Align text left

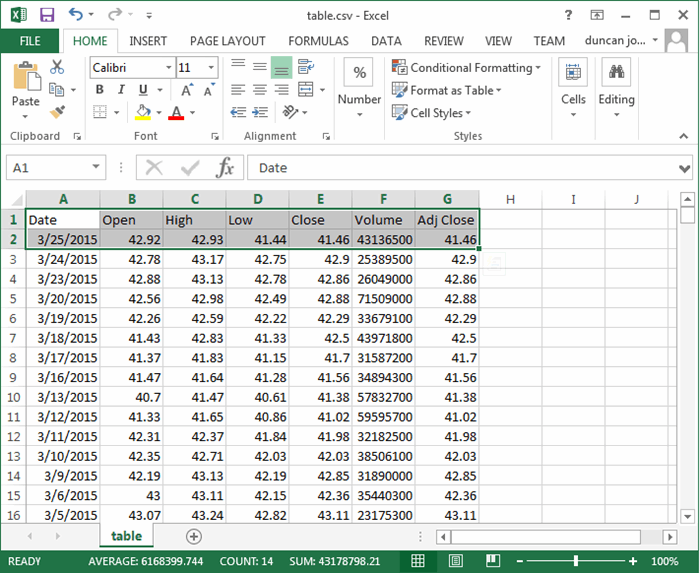[238, 90]
